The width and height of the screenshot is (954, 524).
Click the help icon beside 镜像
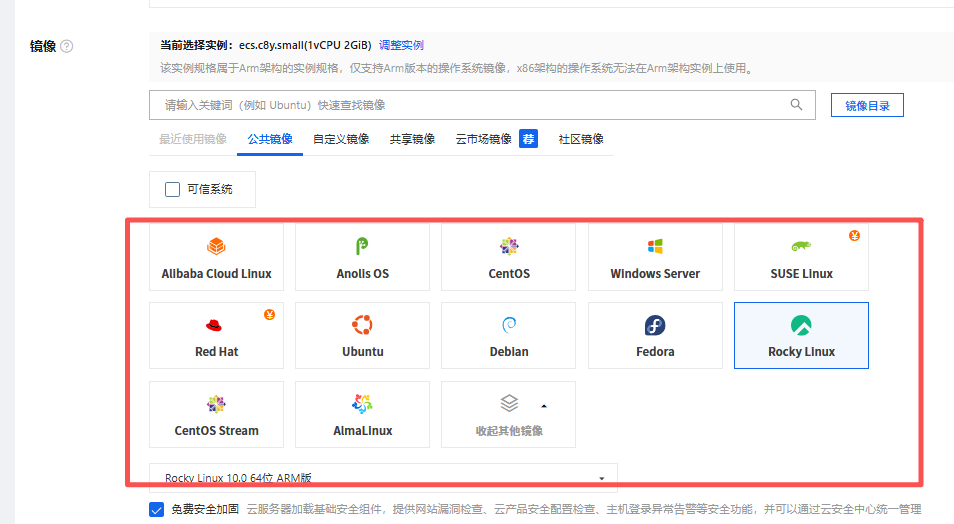67,46
